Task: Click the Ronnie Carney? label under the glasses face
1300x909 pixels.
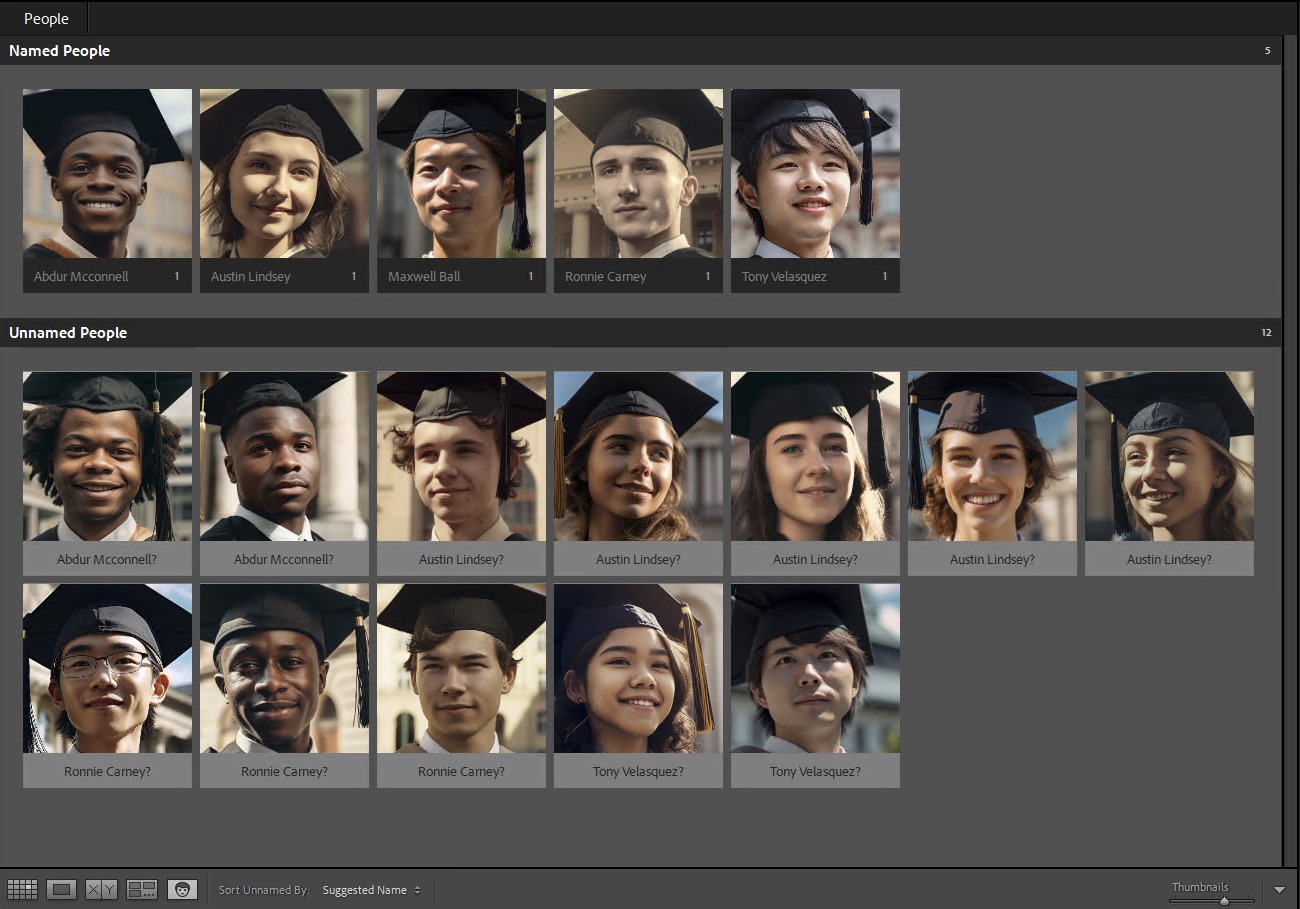Action: tap(107, 770)
